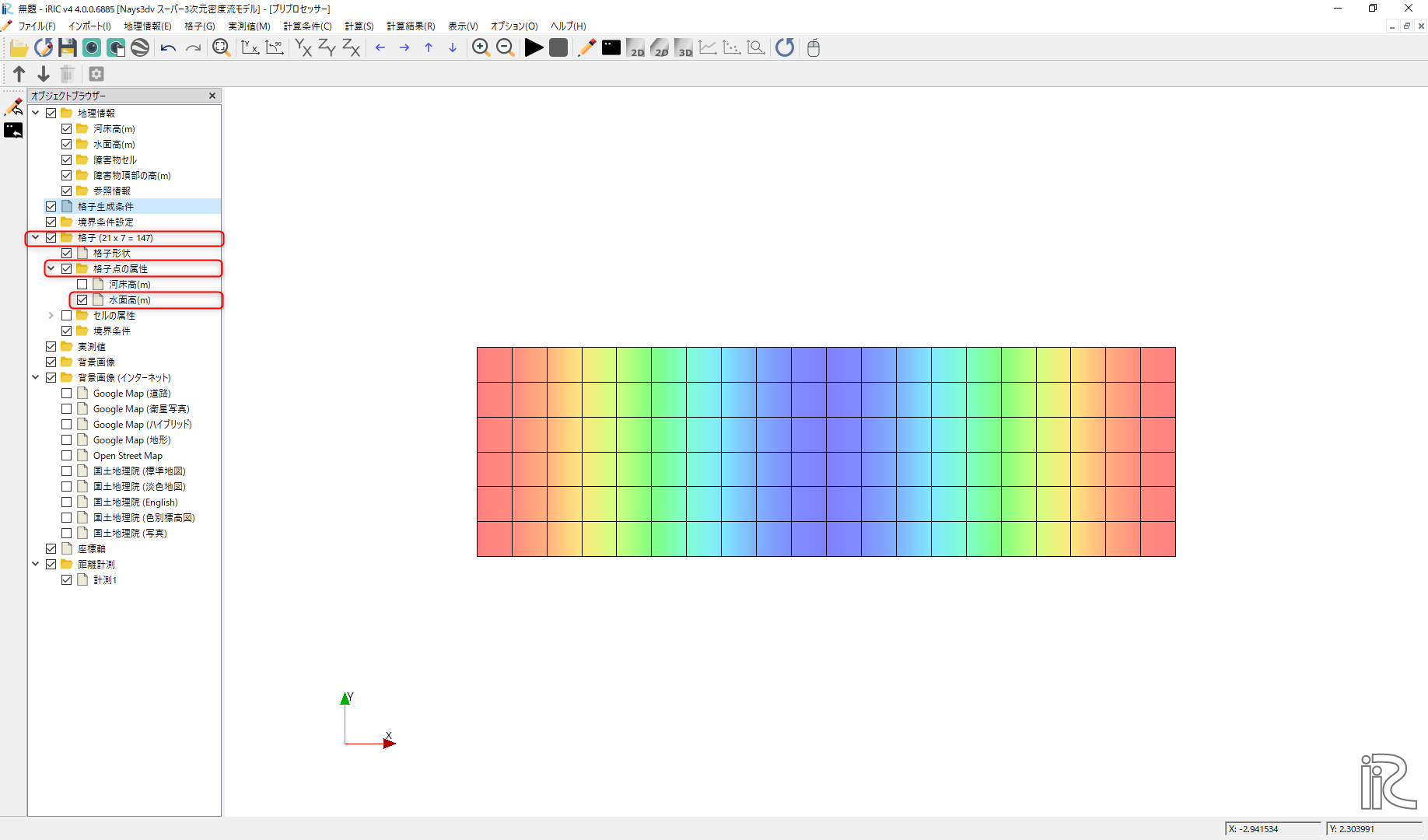This screenshot has height=840, width=1428.
Task: Open the ファイル(F) menu
Action: click(37, 26)
